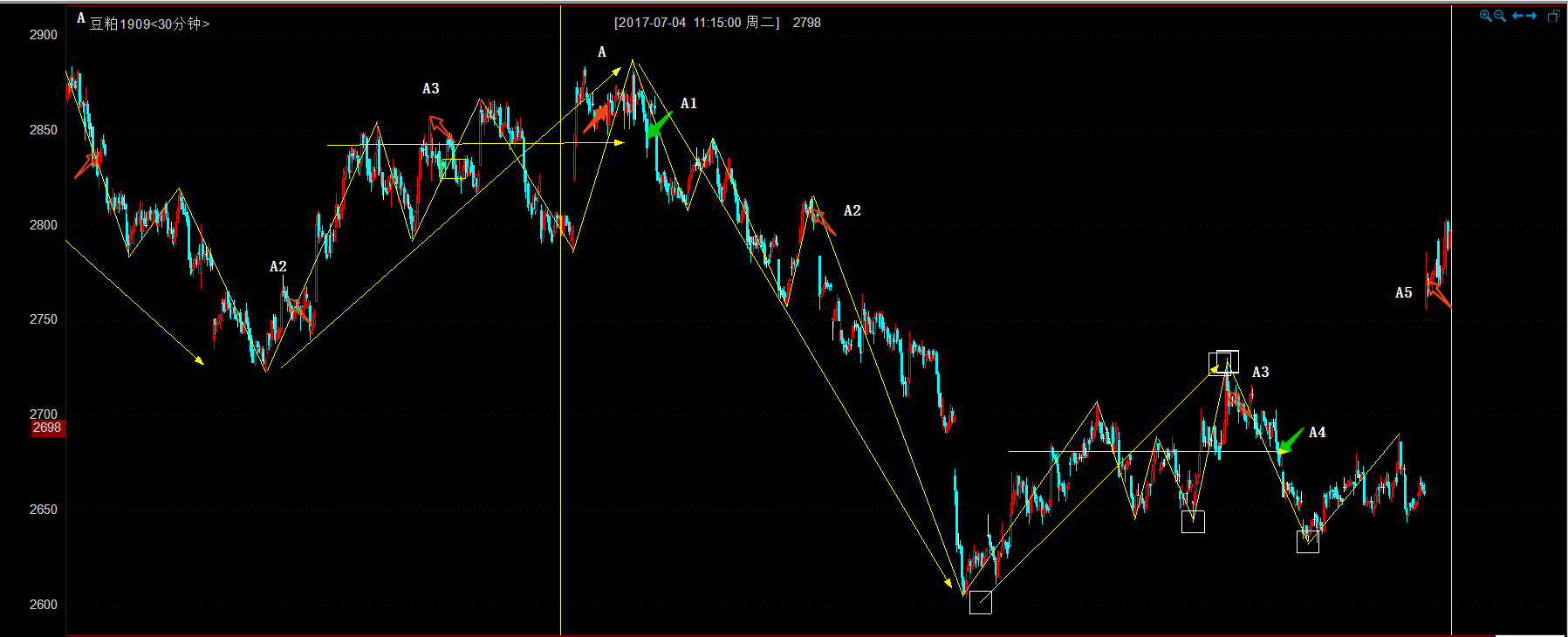Viewport: 1568px width, 637px height.
Task: Click the 2750 price axis label
Action: click(43, 319)
